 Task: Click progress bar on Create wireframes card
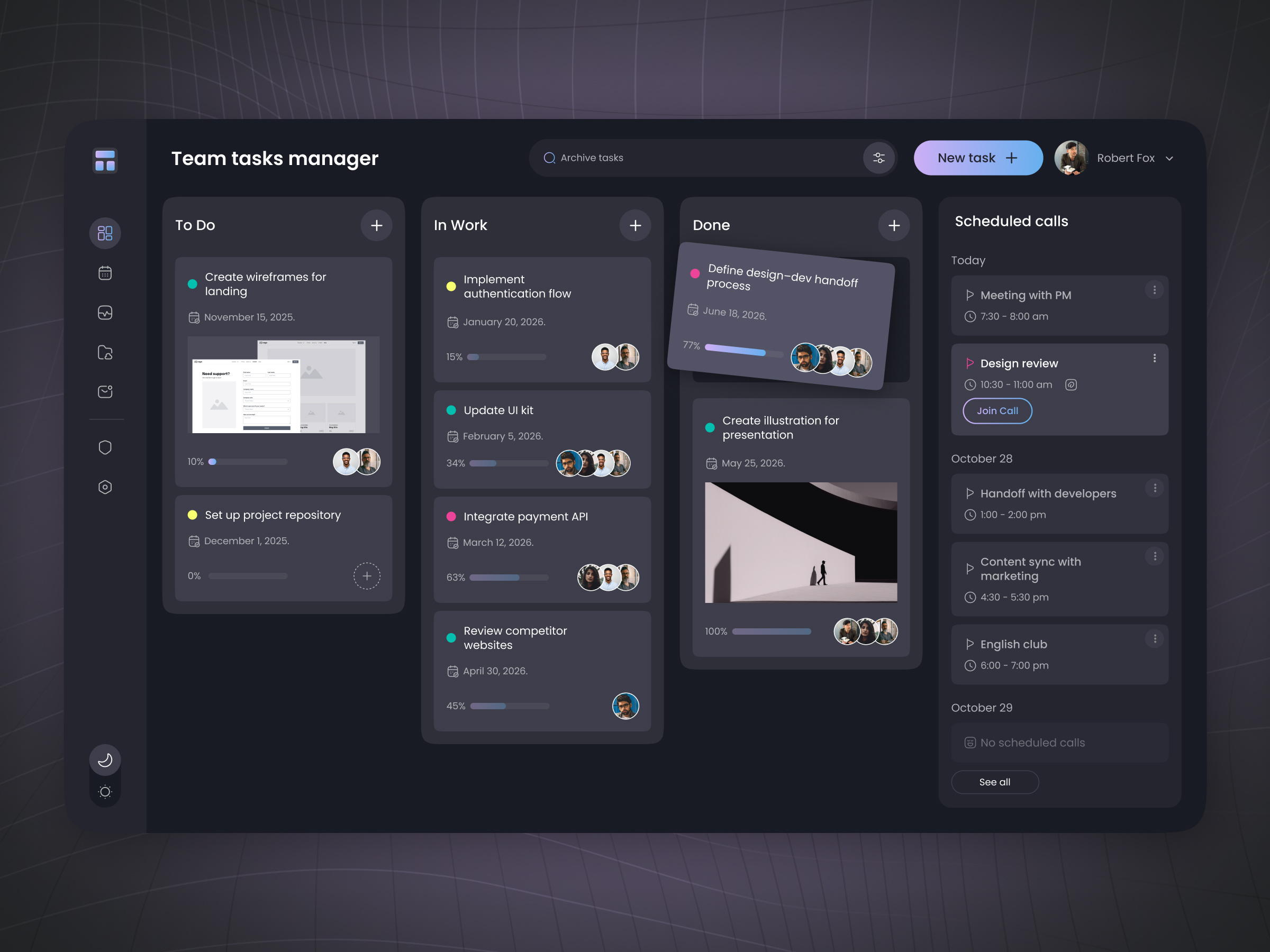click(x=248, y=462)
